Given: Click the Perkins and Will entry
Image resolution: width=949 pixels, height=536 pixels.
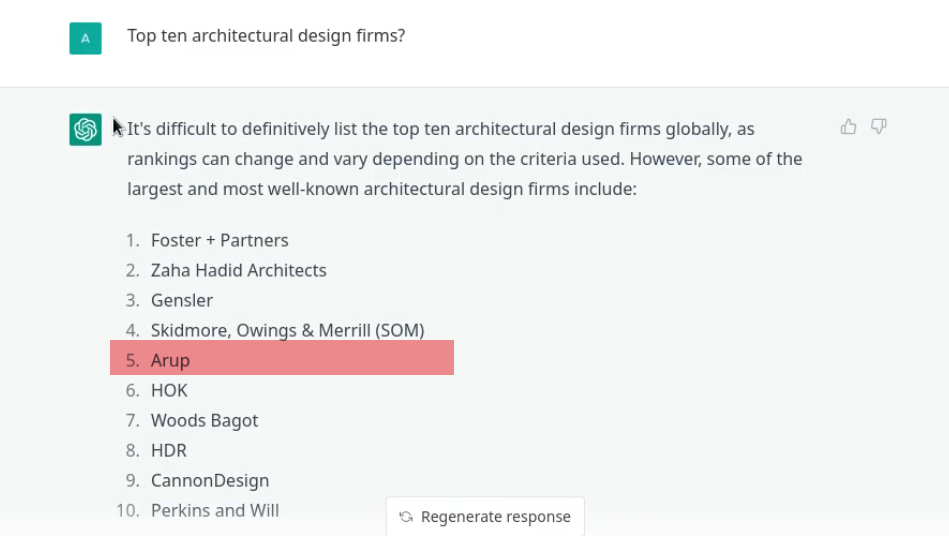Looking at the screenshot, I should coord(215,511).
